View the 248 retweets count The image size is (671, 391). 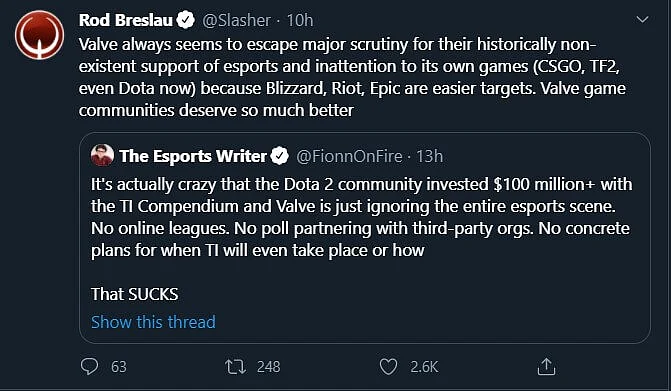point(268,367)
